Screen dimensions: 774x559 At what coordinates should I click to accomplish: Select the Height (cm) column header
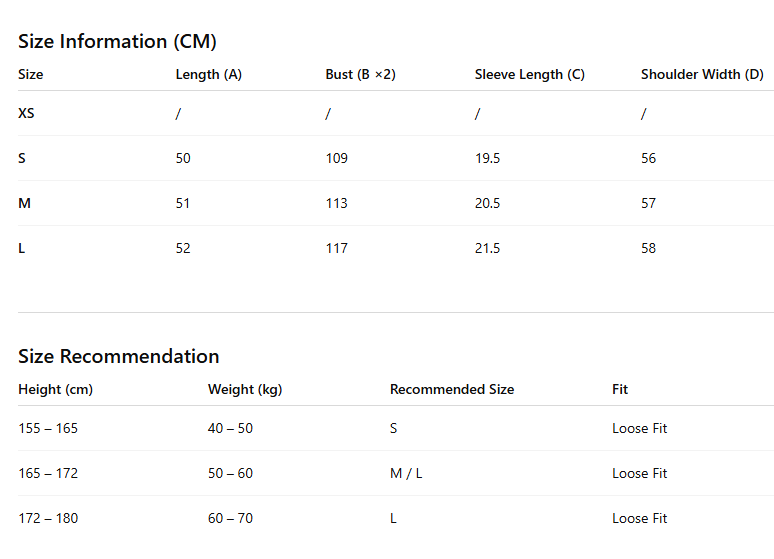tap(55, 390)
